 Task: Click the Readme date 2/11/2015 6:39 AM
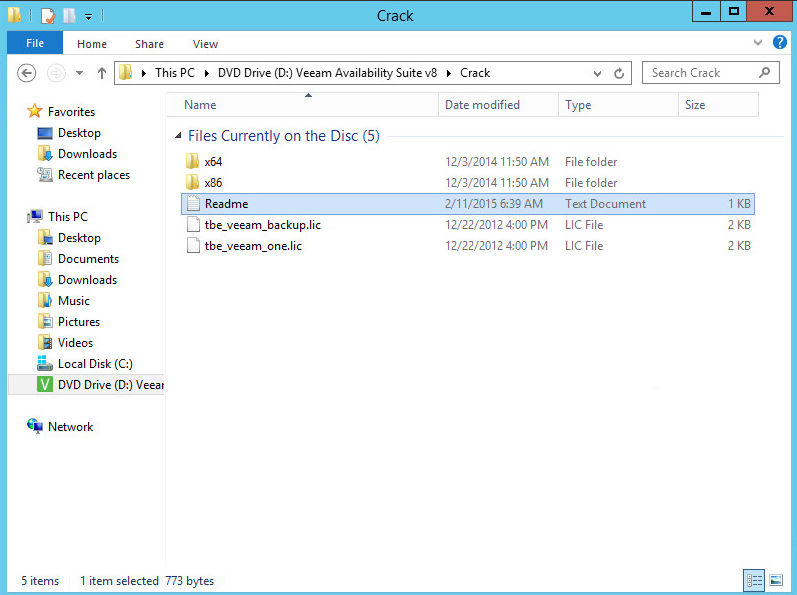point(494,204)
